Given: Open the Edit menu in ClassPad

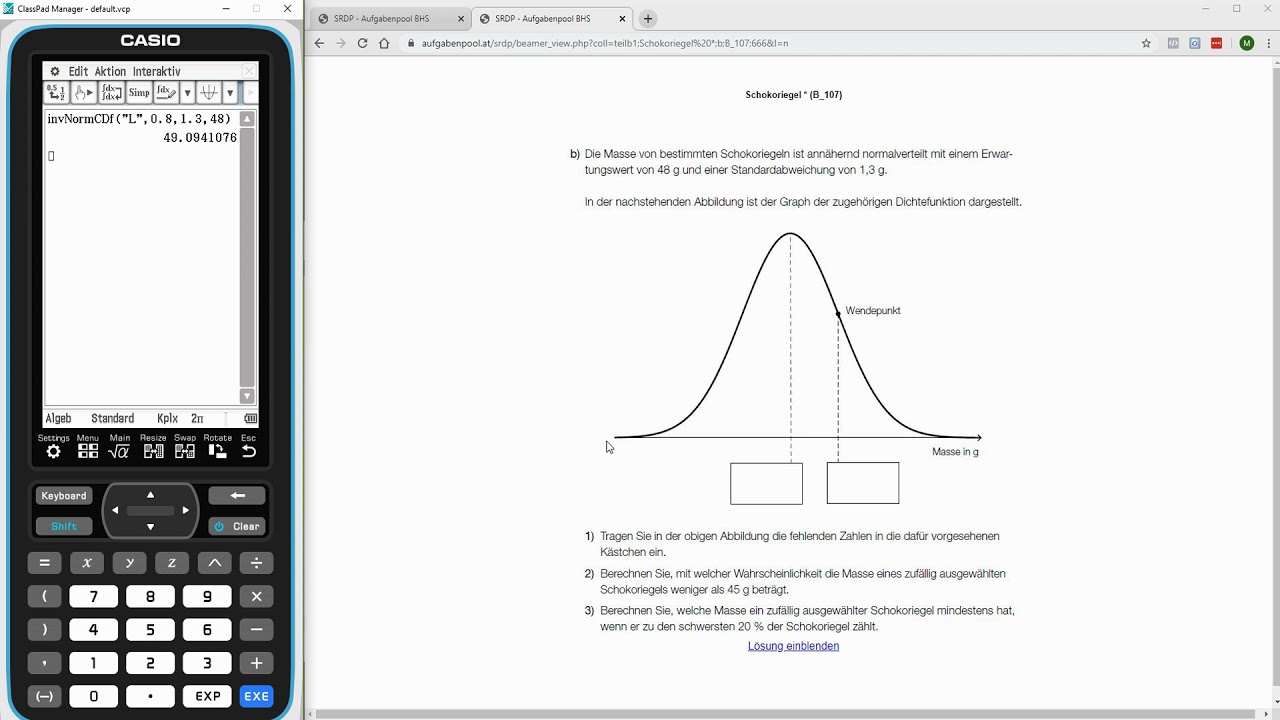Looking at the screenshot, I should click(x=78, y=72).
